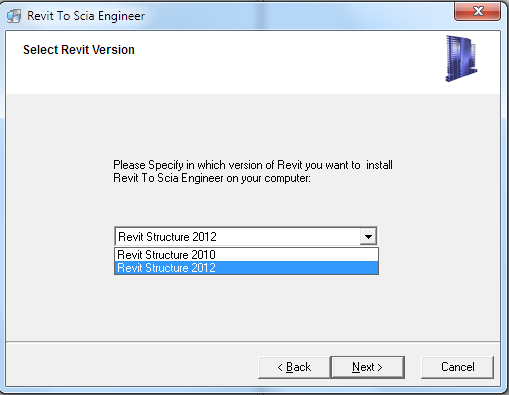Proceed by clicking the Next button
Screen dimensions: 509x395
[367, 367]
